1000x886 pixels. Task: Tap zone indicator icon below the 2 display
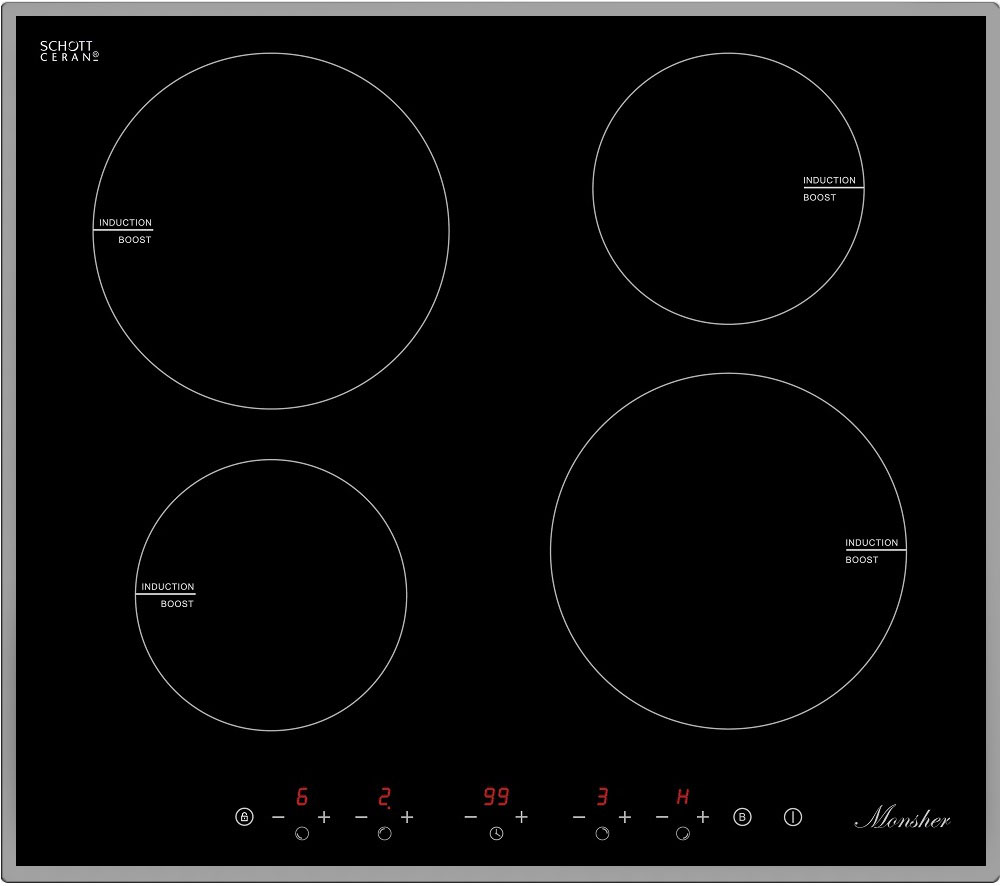coord(385,834)
